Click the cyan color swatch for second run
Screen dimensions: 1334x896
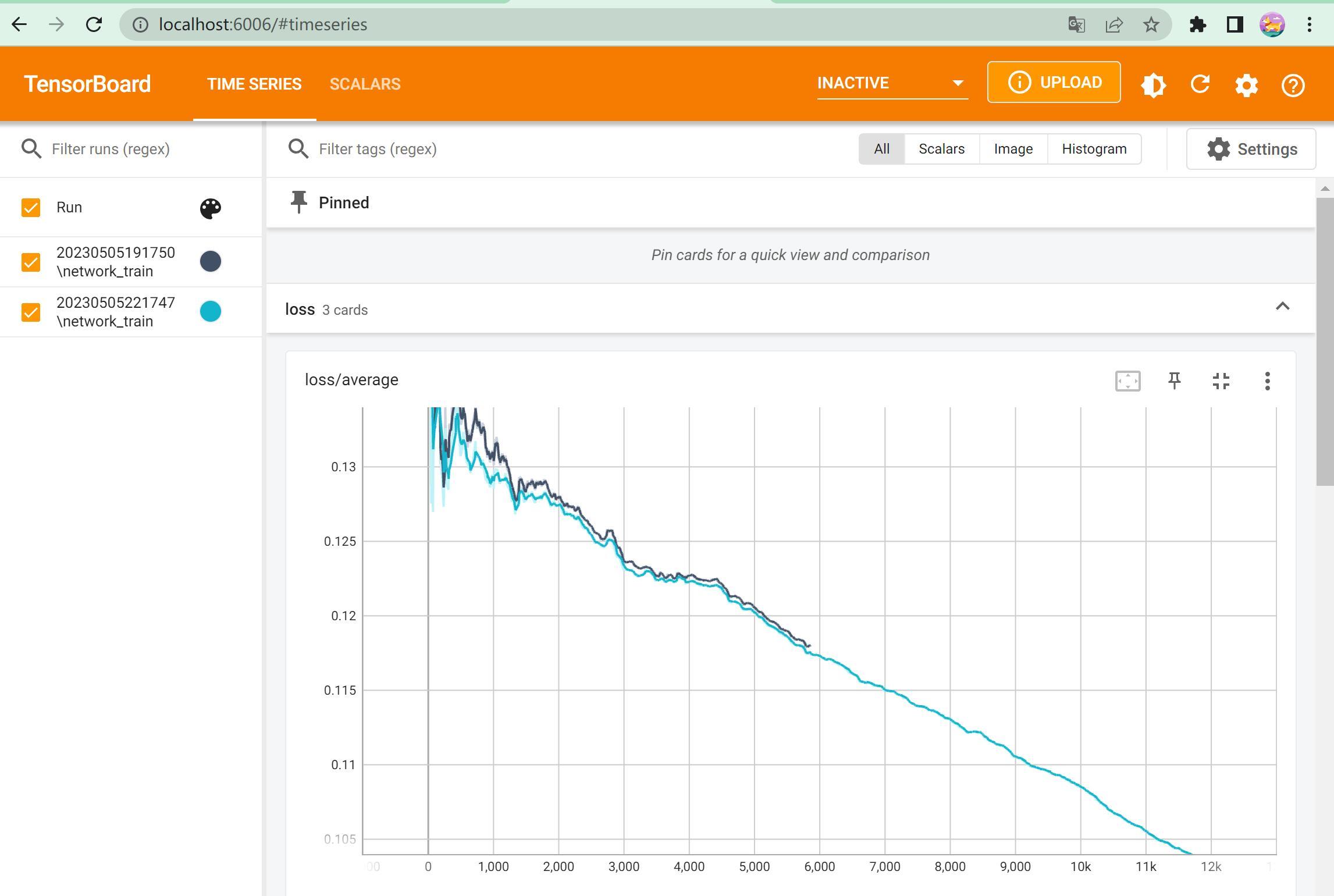pos(211,311)
